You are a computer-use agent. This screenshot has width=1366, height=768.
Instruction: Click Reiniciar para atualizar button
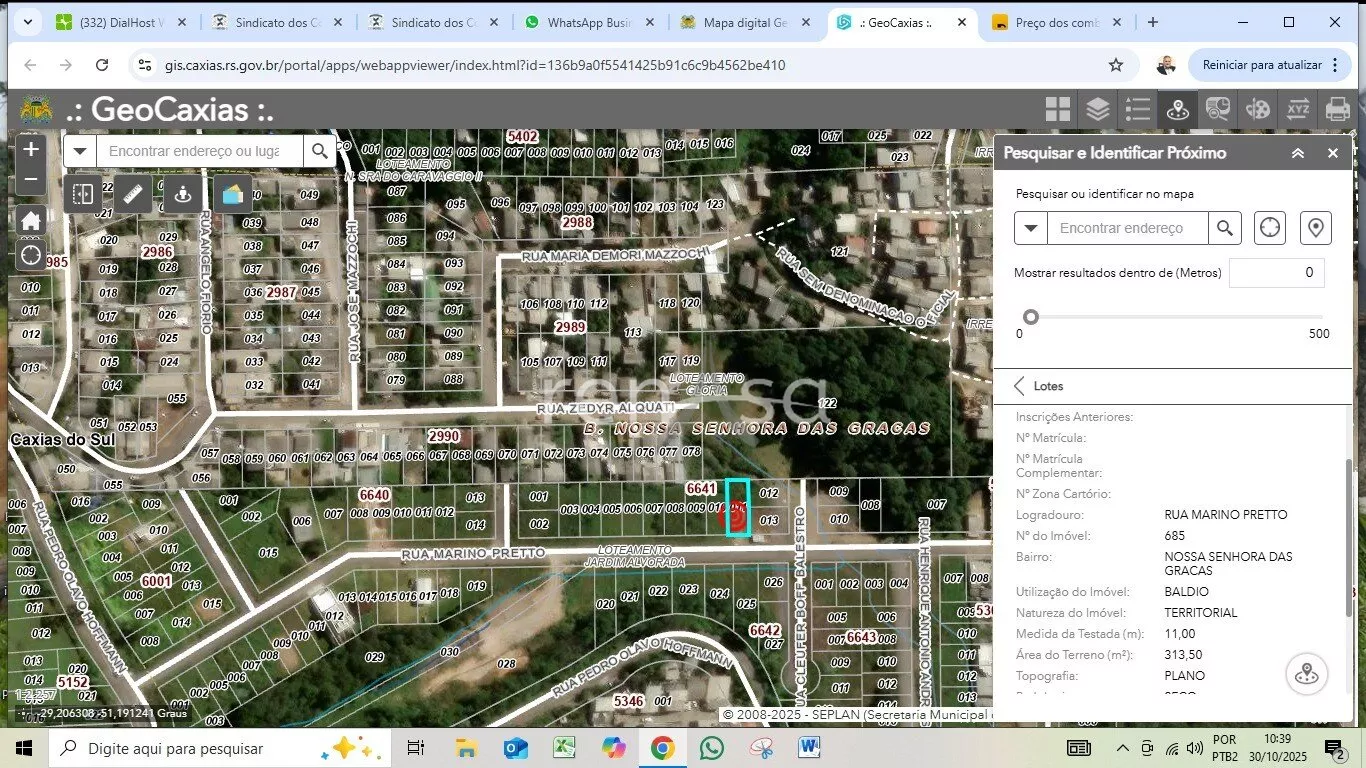click(1262, 65)
